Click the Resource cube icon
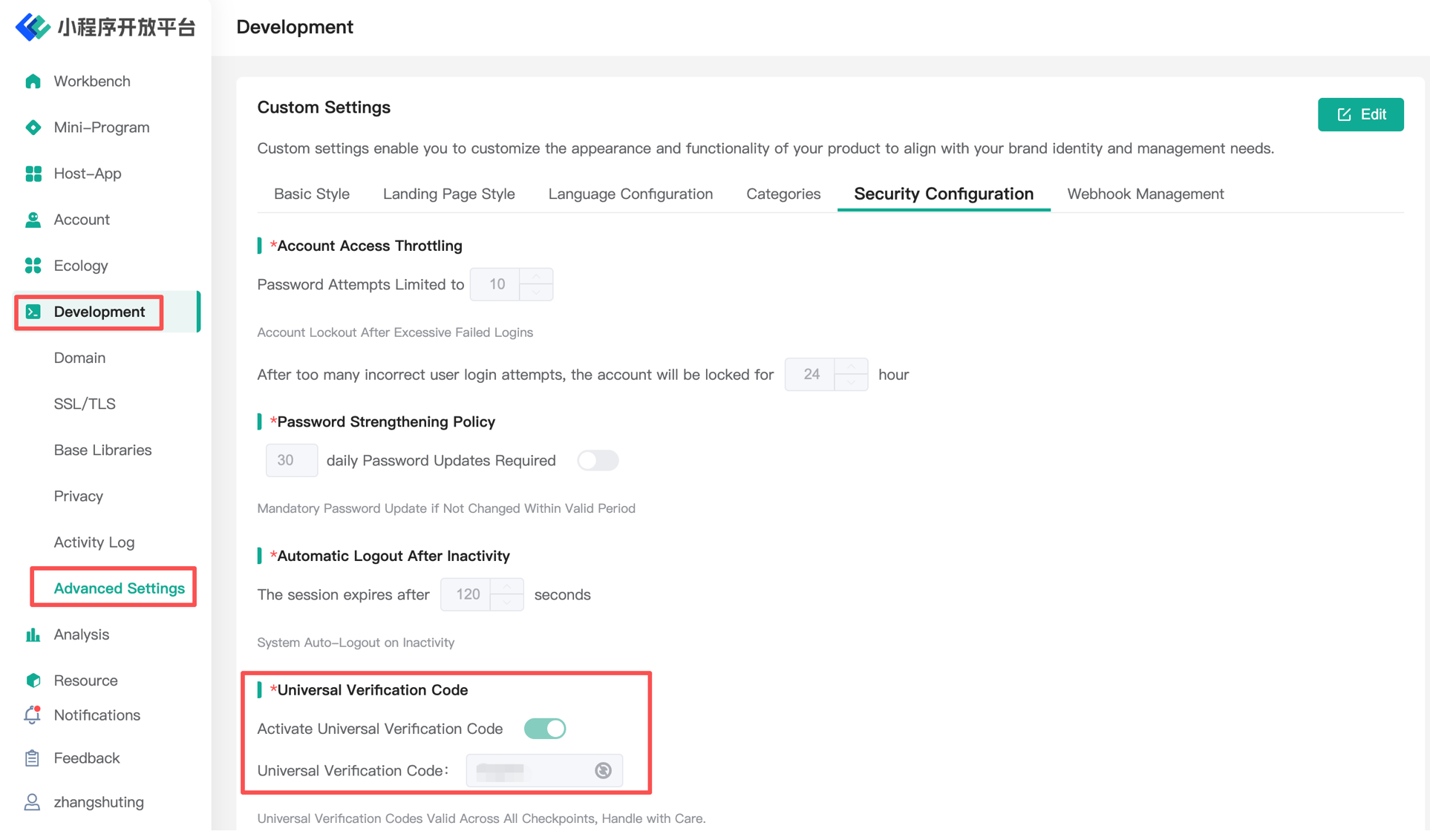The width and height of the screenshot is (1430, 840). pyautogui.click(x=33, y=680)
